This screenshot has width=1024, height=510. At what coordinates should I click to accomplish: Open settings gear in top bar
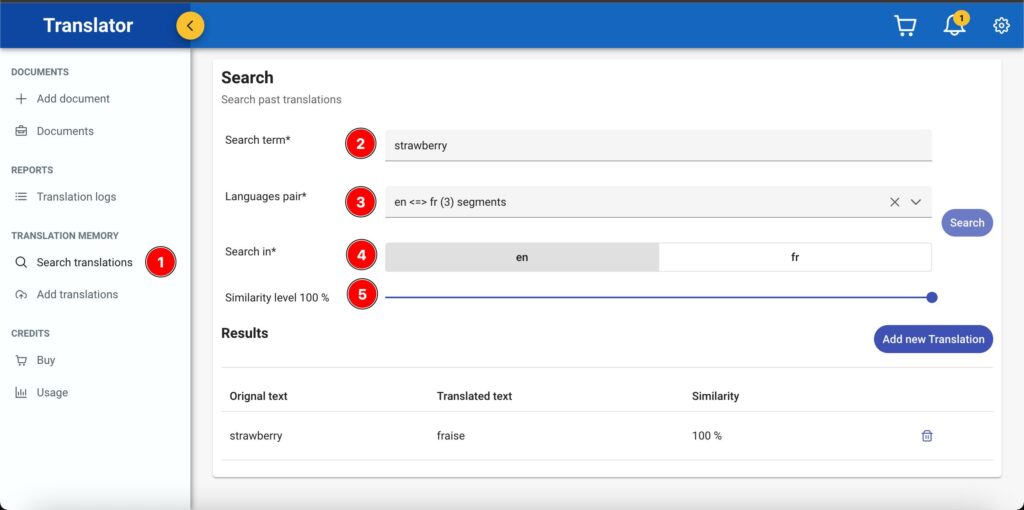[1001, 26]
